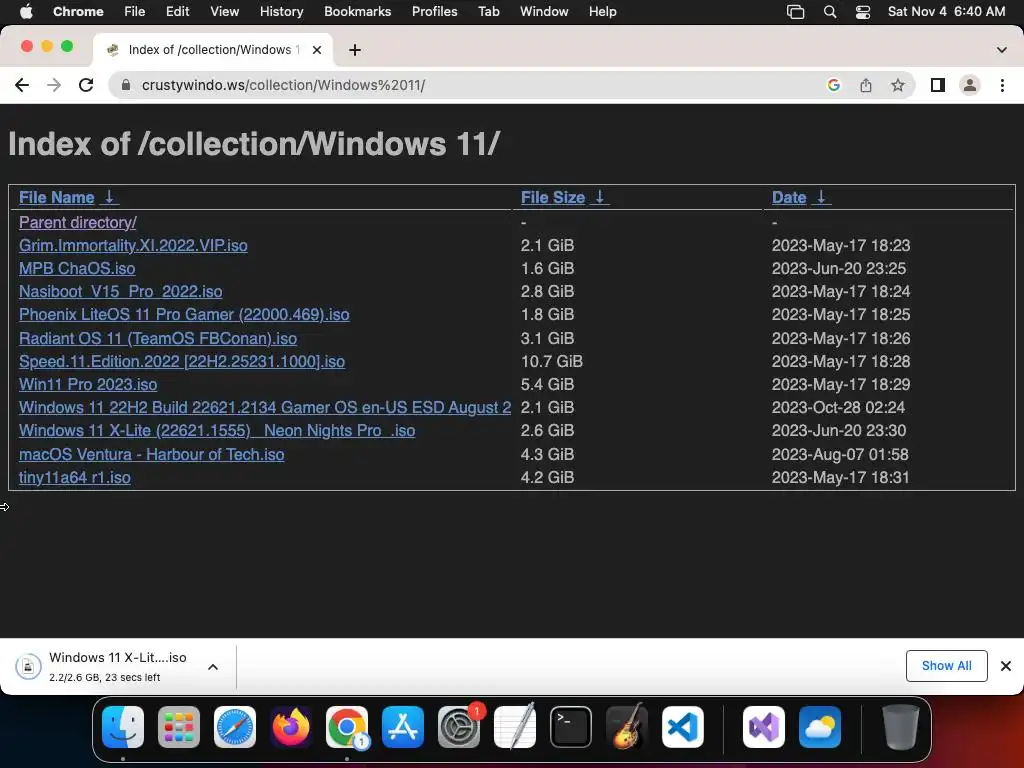The width and height of the screenshot is (1024, 768).
Task: Click Show All downloads button
Action: (946, 665)
